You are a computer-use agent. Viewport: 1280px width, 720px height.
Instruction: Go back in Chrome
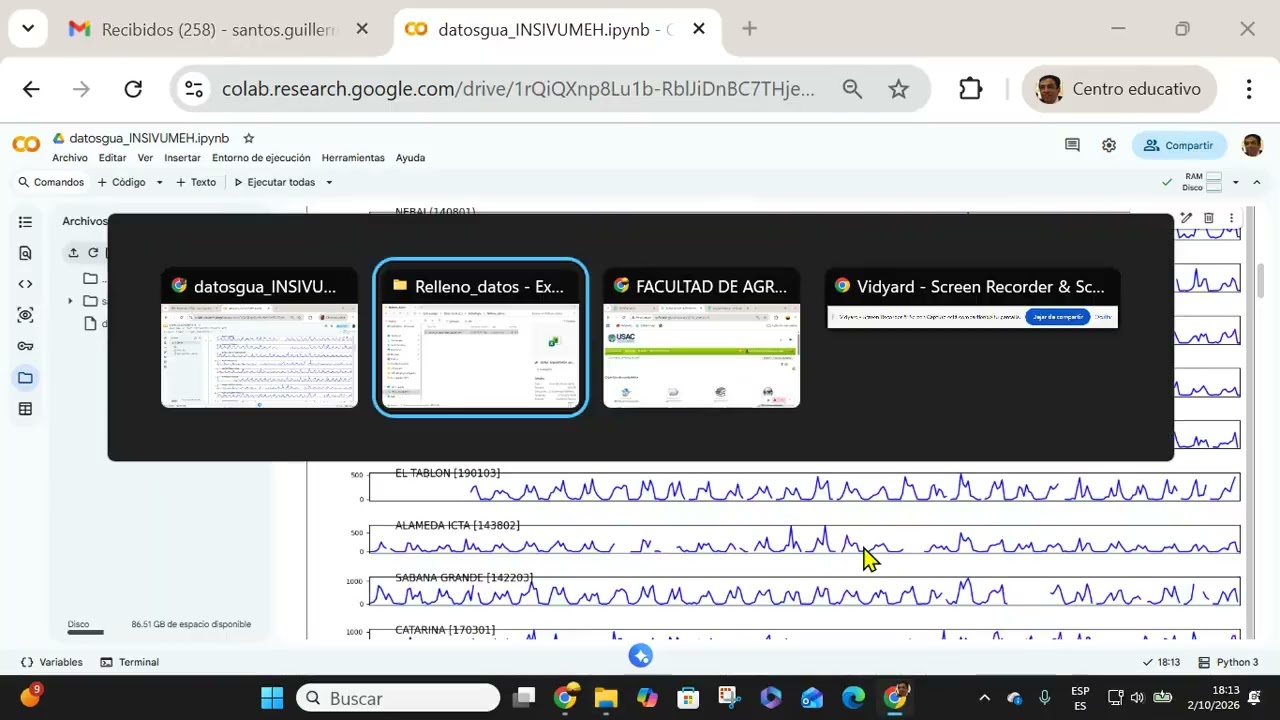(x=31, y=89)
